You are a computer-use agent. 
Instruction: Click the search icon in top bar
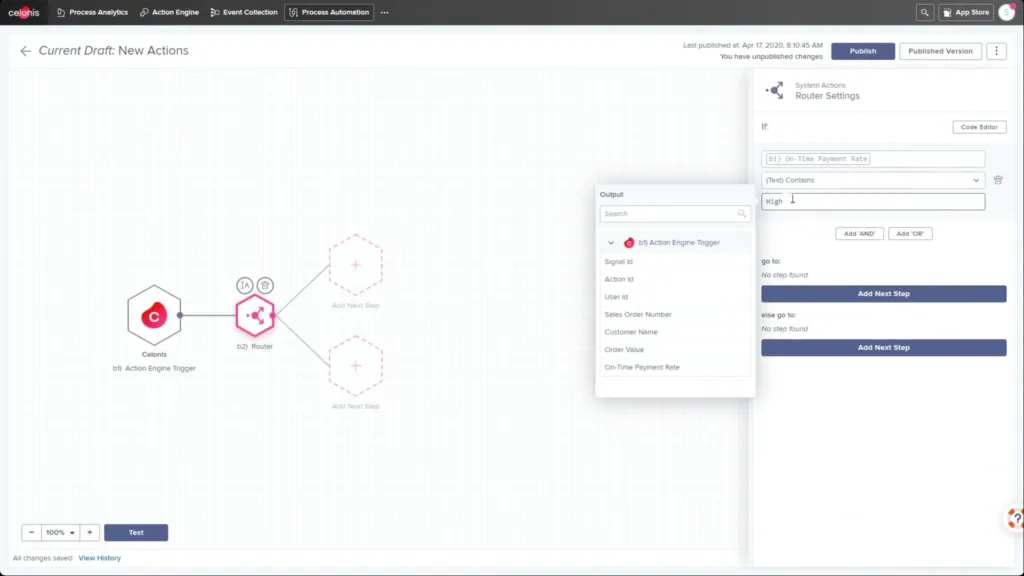point(924,12)
